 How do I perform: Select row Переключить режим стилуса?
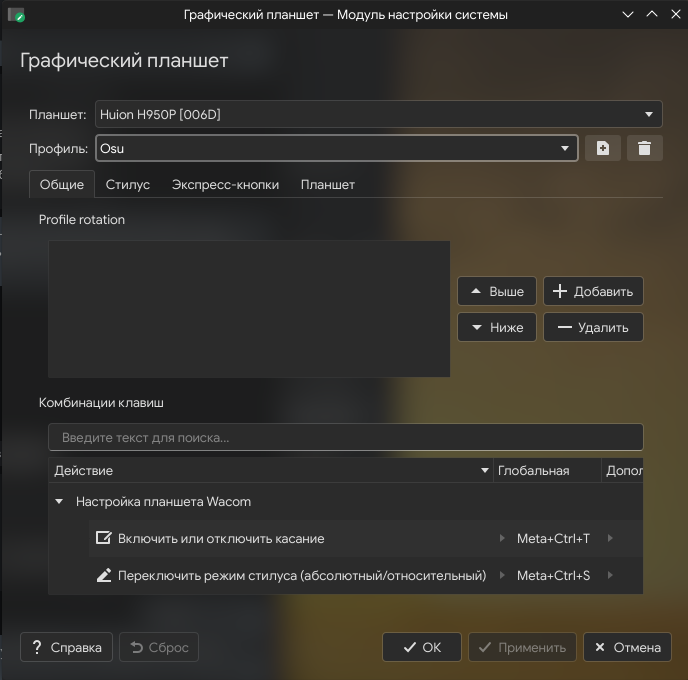tap(366, 575)
